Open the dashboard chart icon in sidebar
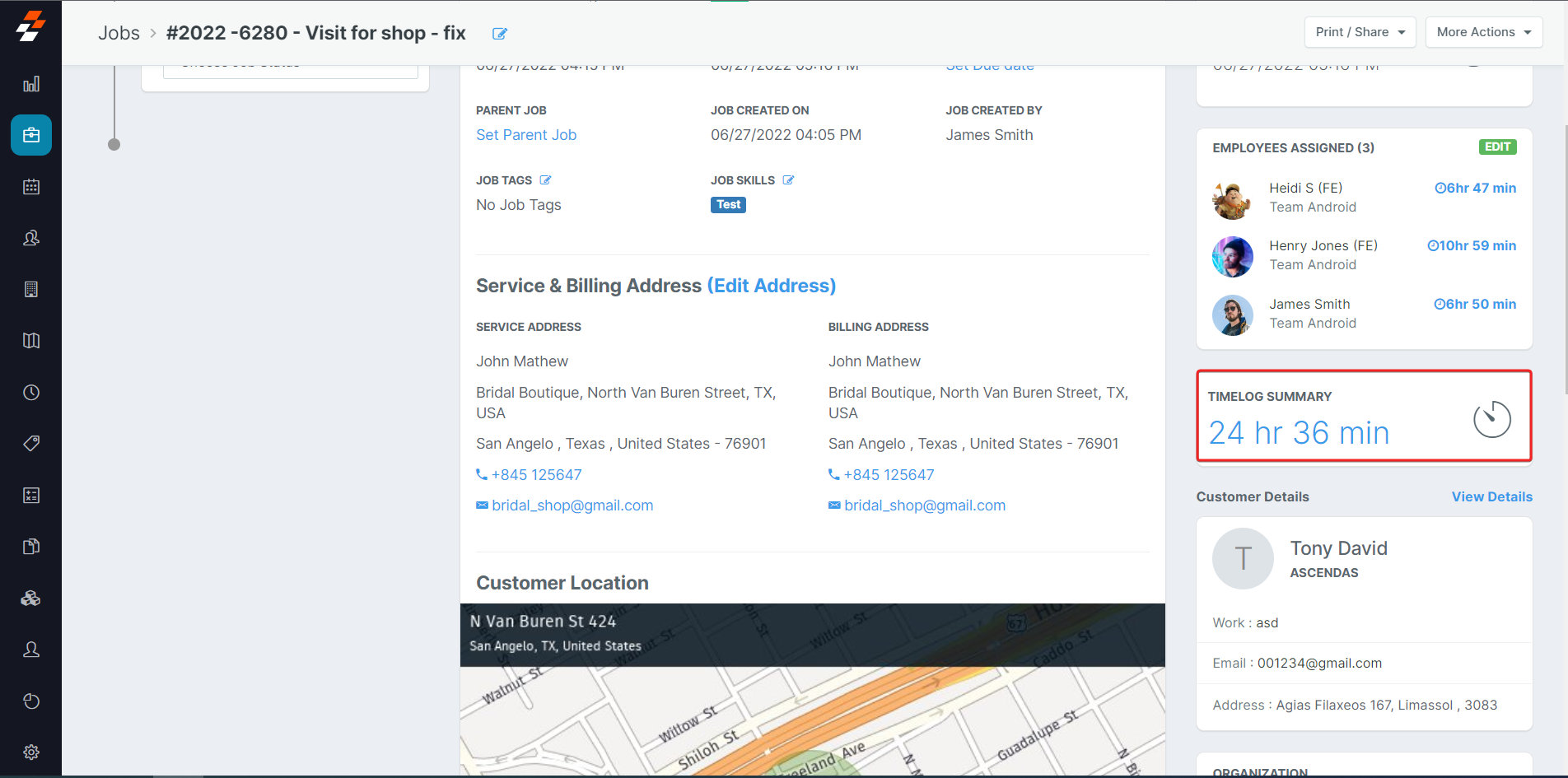Image resolution: width=1568 pixels, height=778 pixels. [x=31, y=84]
